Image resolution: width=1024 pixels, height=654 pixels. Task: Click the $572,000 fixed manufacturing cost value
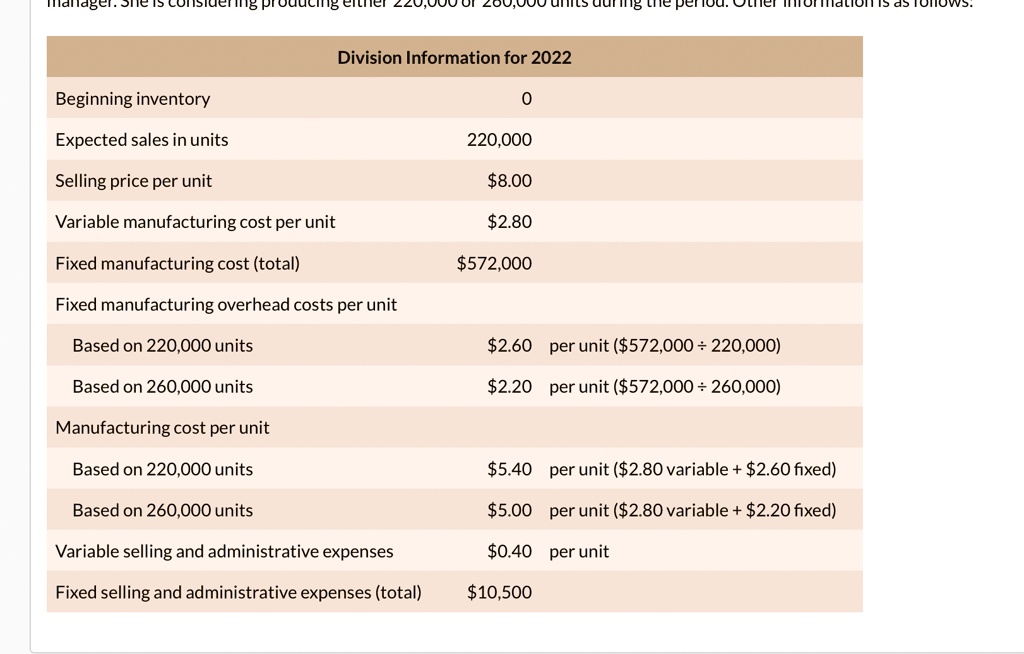(x=494, y=263)
